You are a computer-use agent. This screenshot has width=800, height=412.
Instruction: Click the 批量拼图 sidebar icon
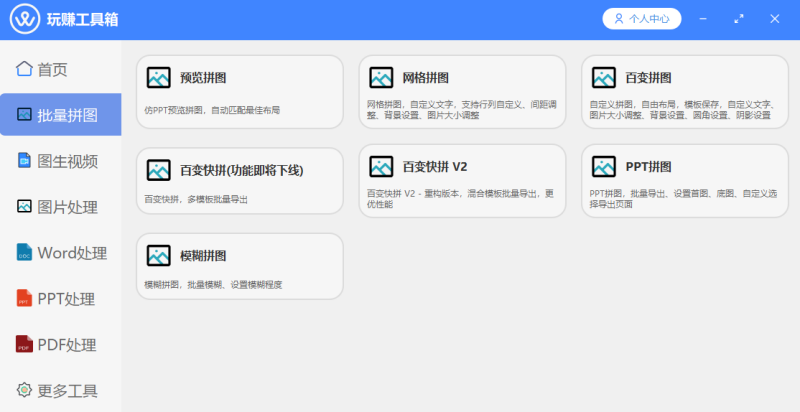click(24, 114)
